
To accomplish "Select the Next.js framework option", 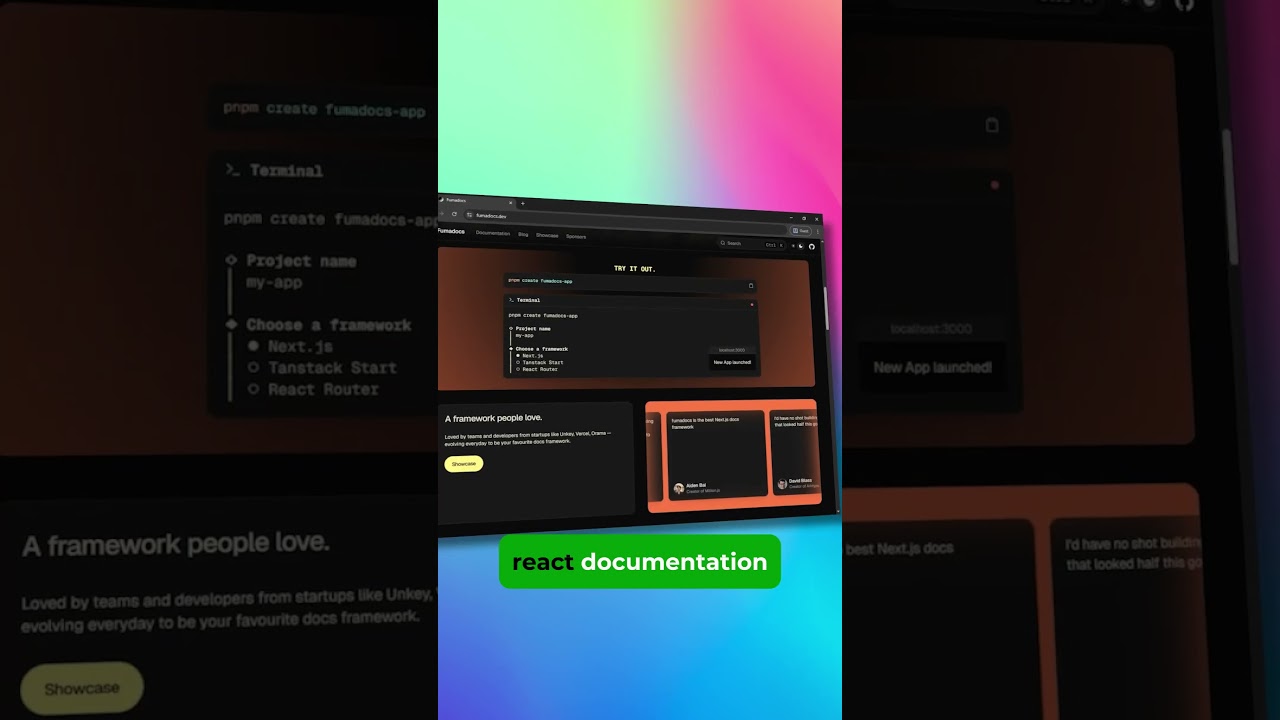I will [x=530, y=355].
